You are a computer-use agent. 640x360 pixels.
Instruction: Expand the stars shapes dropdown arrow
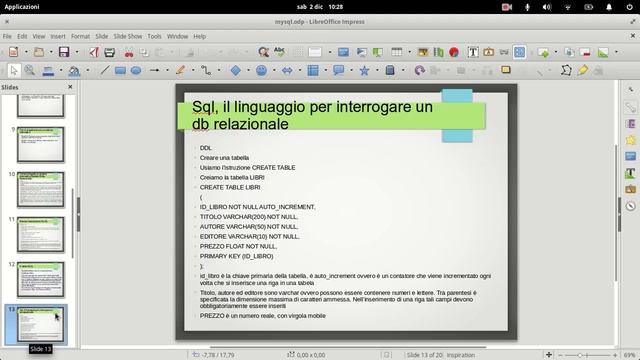[x=377, y=70]
